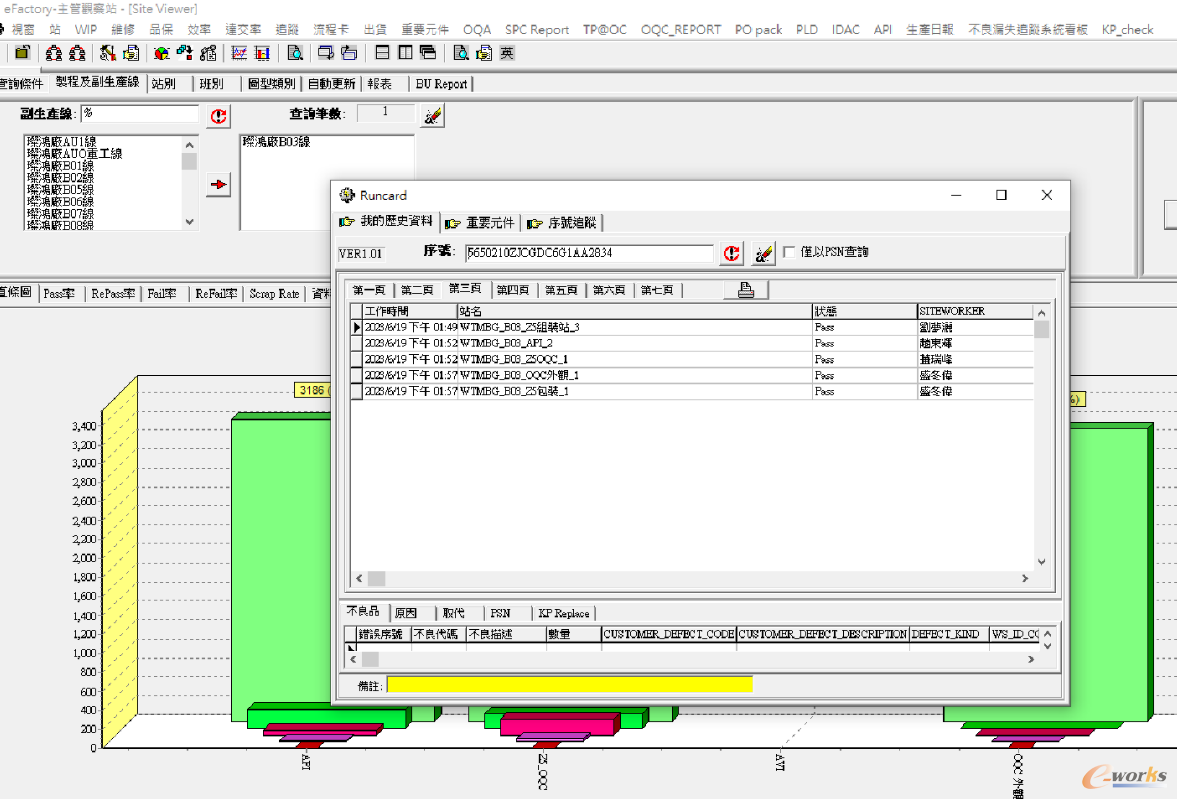The width and height of the screenshot is (1177, 799).
Task: Click the blue blocks with red arrow icon
Action: (185, 53)
